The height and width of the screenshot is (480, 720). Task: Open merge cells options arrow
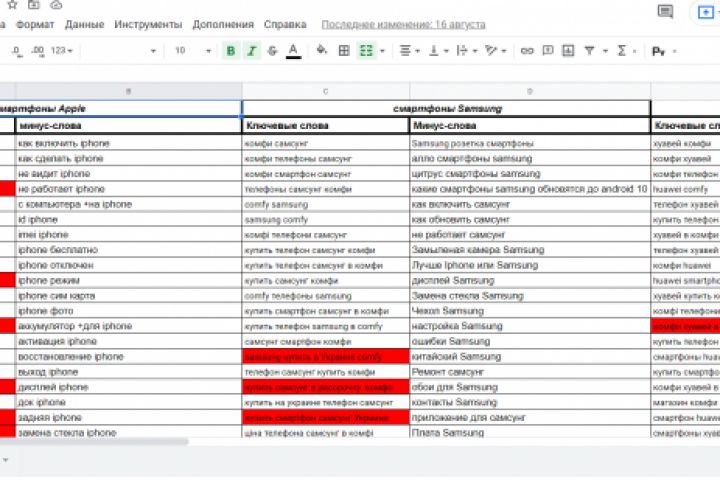pyautogui.click(x=382, y=51)
